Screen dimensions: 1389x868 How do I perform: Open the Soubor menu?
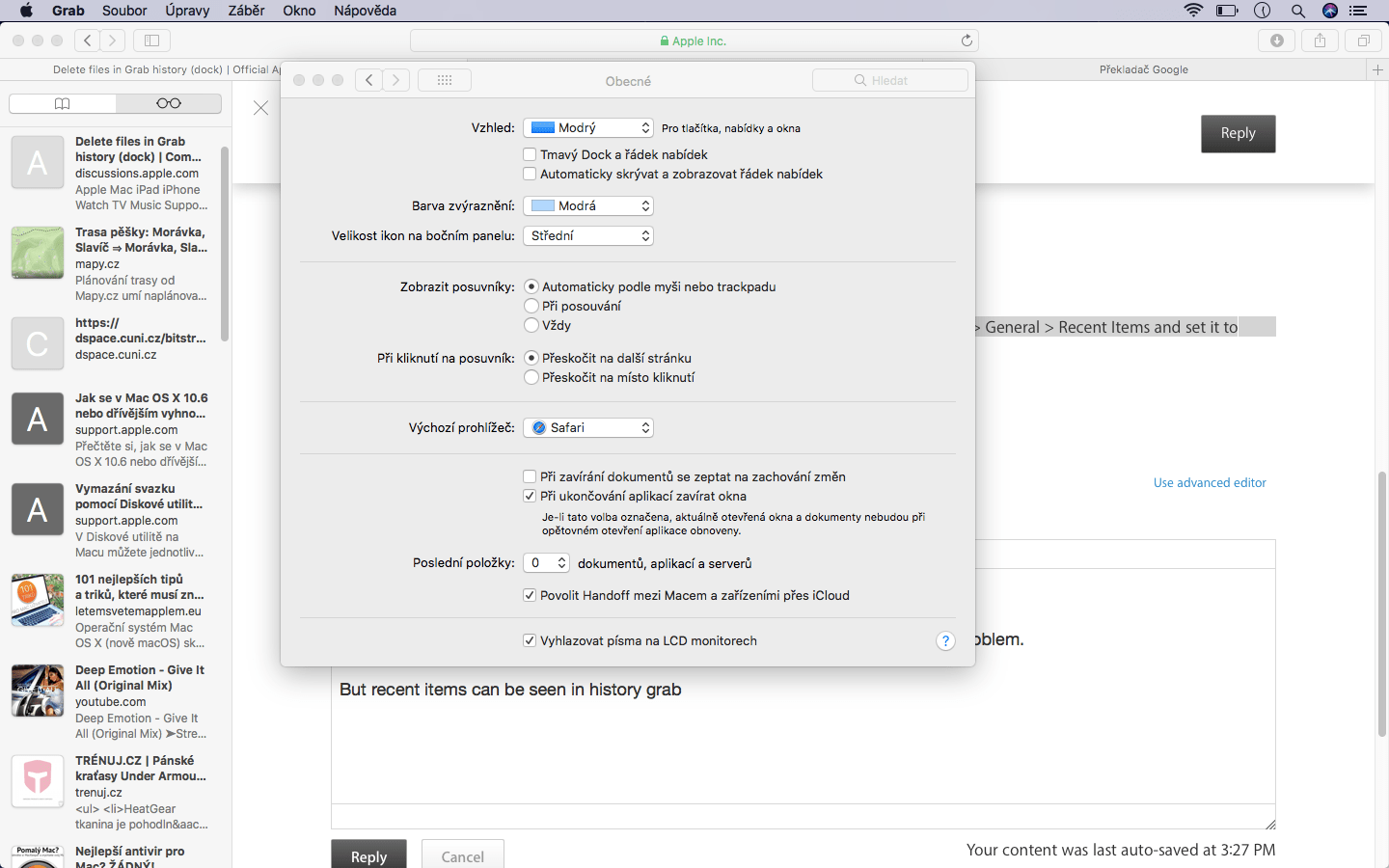click(124, 11)
